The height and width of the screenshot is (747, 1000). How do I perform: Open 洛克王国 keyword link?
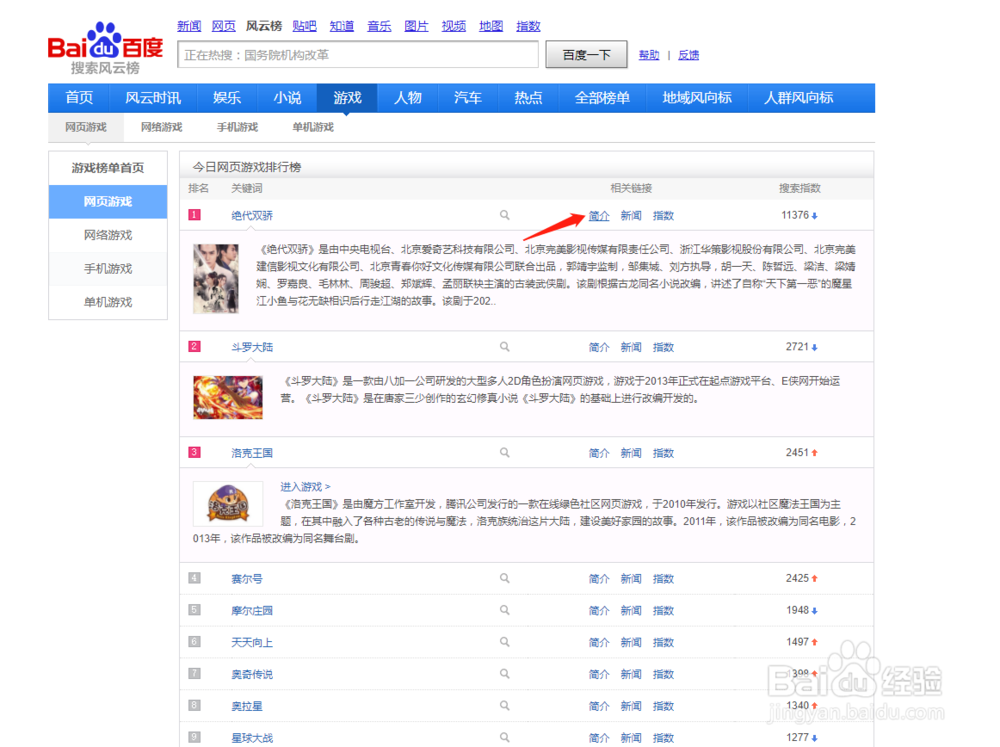click(x=252, y=453)
